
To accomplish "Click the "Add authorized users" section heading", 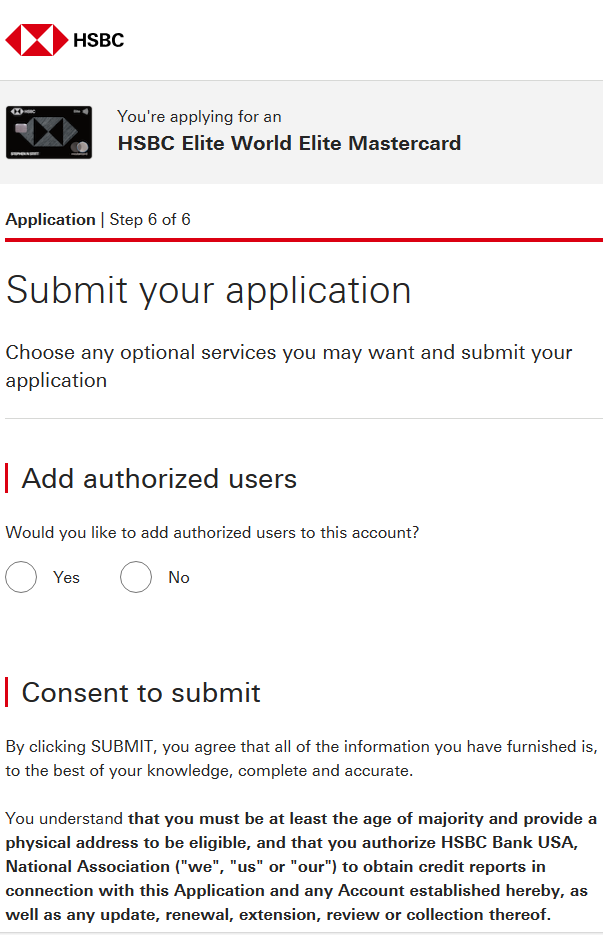I will coord(159,478).
